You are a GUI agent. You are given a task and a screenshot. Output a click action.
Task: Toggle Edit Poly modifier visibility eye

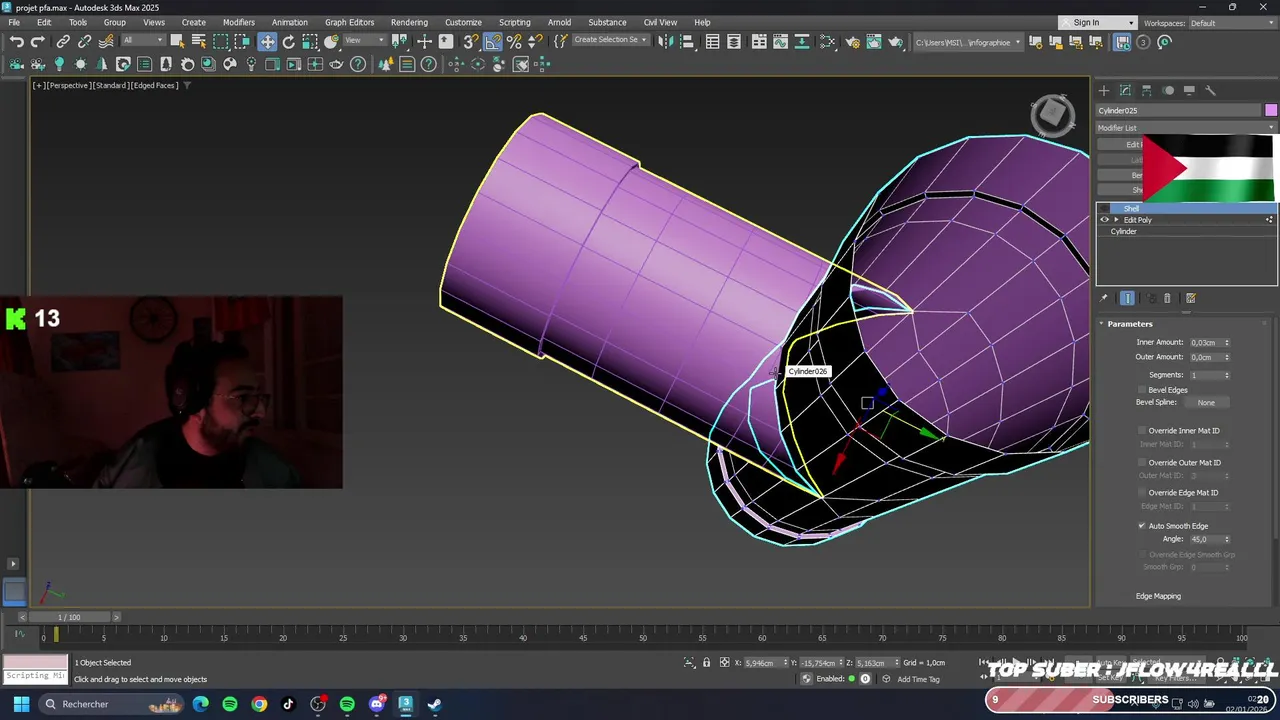(x=1105, y=220)
